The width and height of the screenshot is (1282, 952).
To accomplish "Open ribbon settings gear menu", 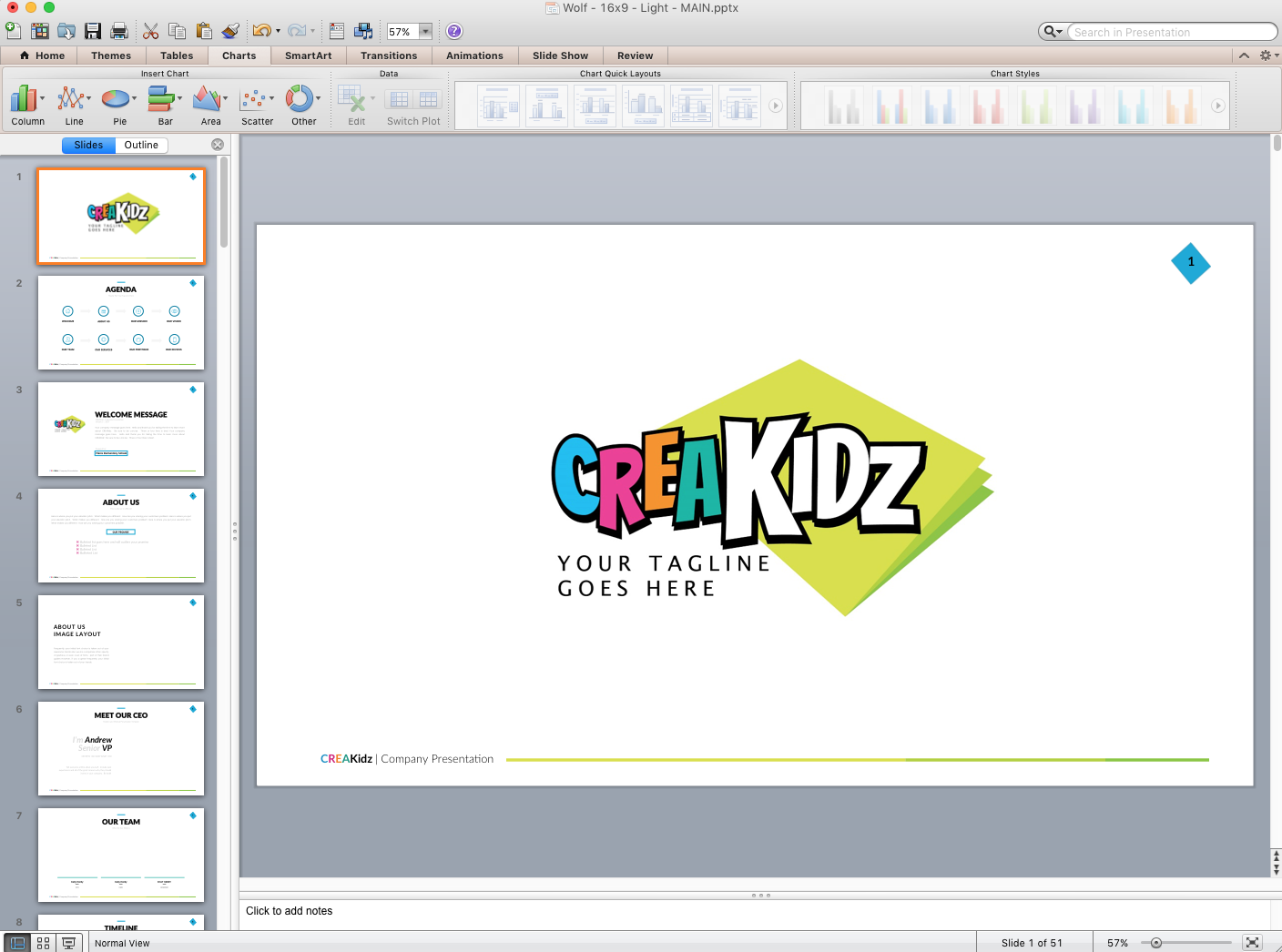I will coord(1268,56).
